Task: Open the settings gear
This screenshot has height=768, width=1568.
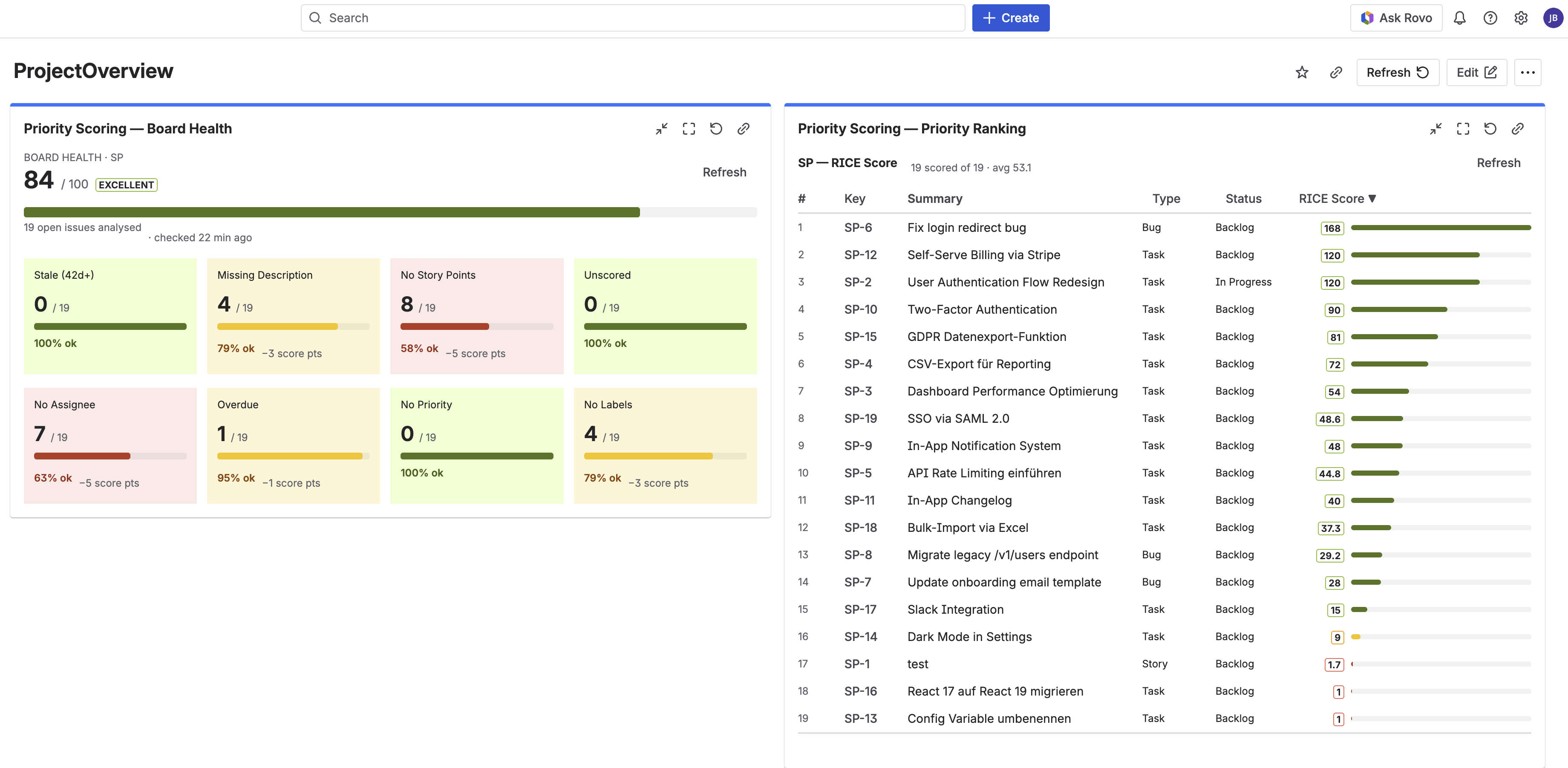Action: [1521, 17]
